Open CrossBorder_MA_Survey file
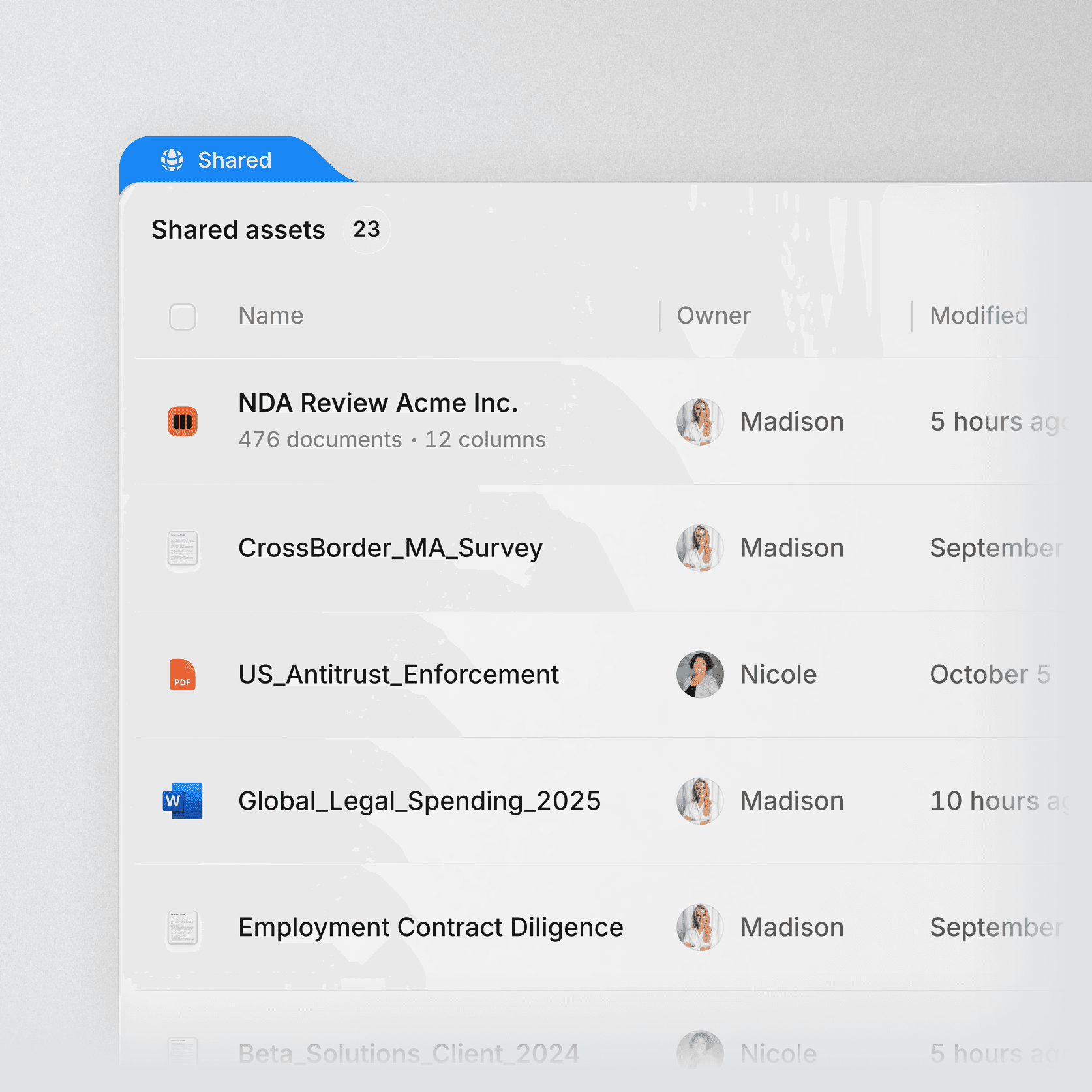This screenshot has width=1092, height=1092. pos(391,549)
